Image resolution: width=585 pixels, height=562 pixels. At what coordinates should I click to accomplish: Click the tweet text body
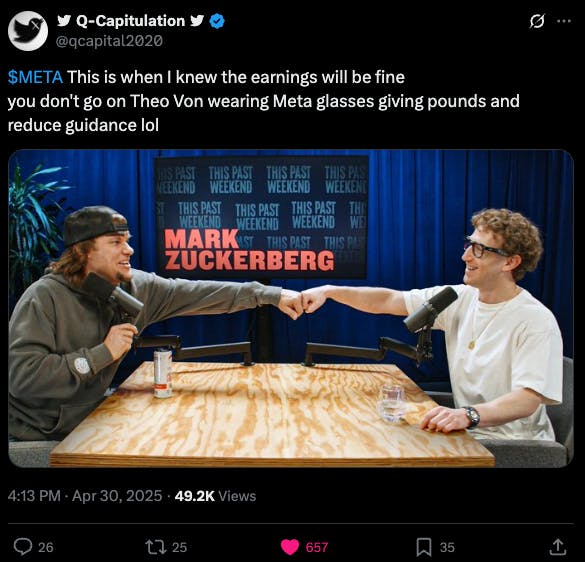tap(263, 101)
